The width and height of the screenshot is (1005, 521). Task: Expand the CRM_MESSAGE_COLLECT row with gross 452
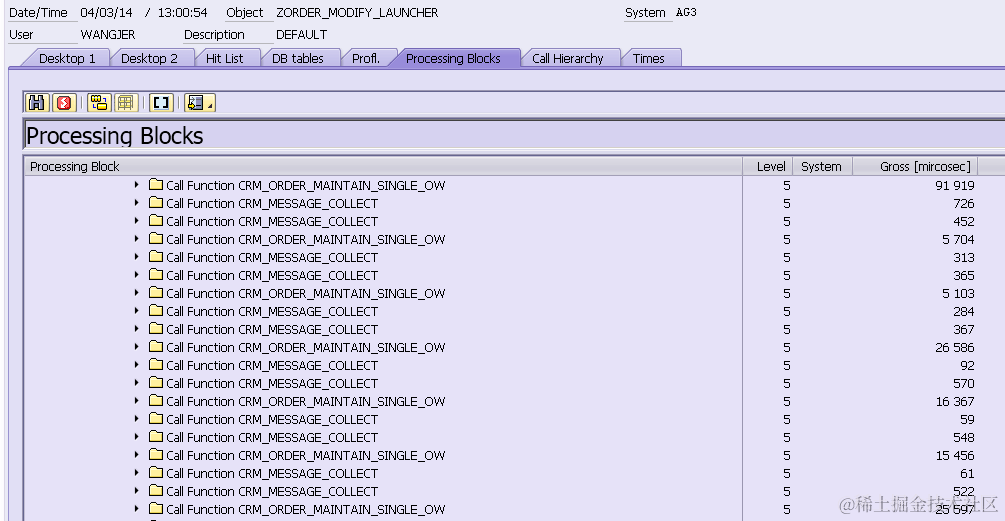point(136,220)
